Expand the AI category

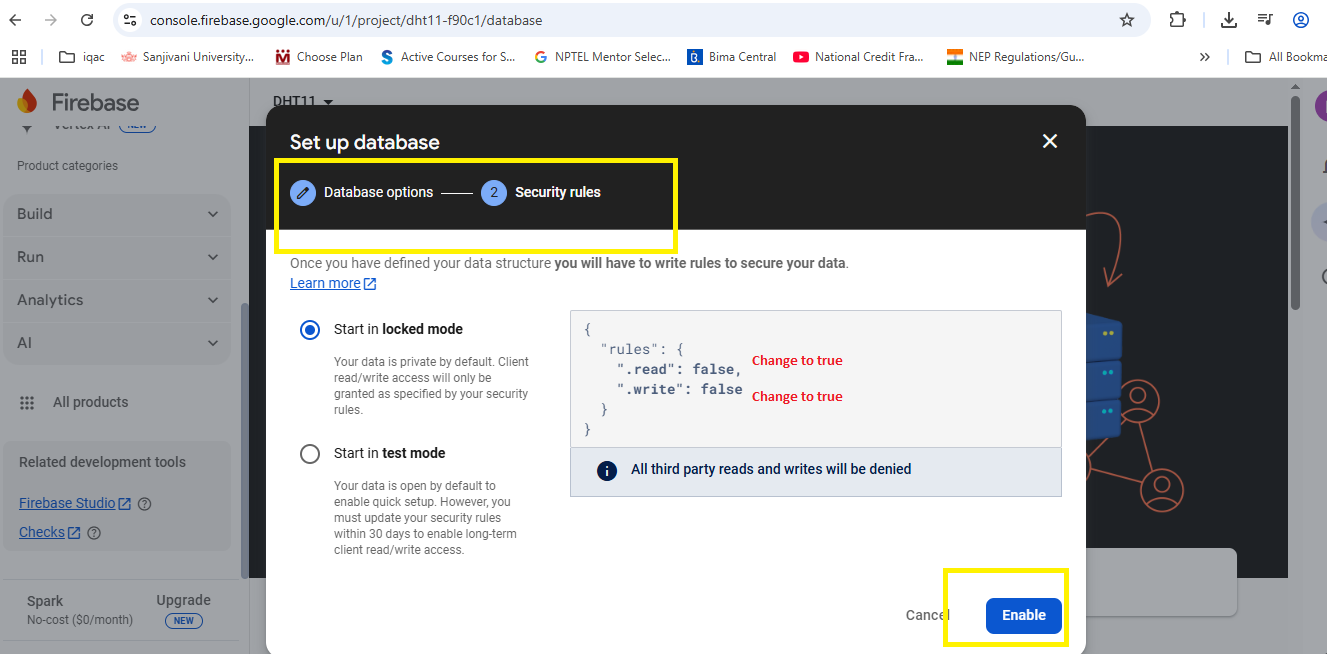tap(117, 343)
